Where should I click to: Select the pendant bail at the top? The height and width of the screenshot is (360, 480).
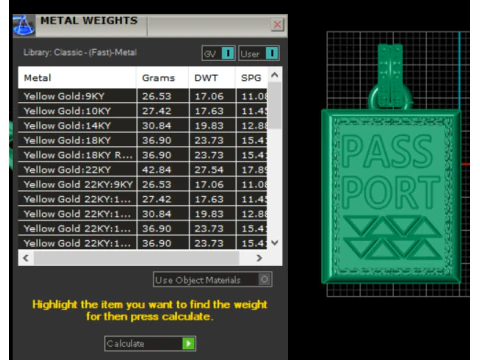(x=391, y=77)
